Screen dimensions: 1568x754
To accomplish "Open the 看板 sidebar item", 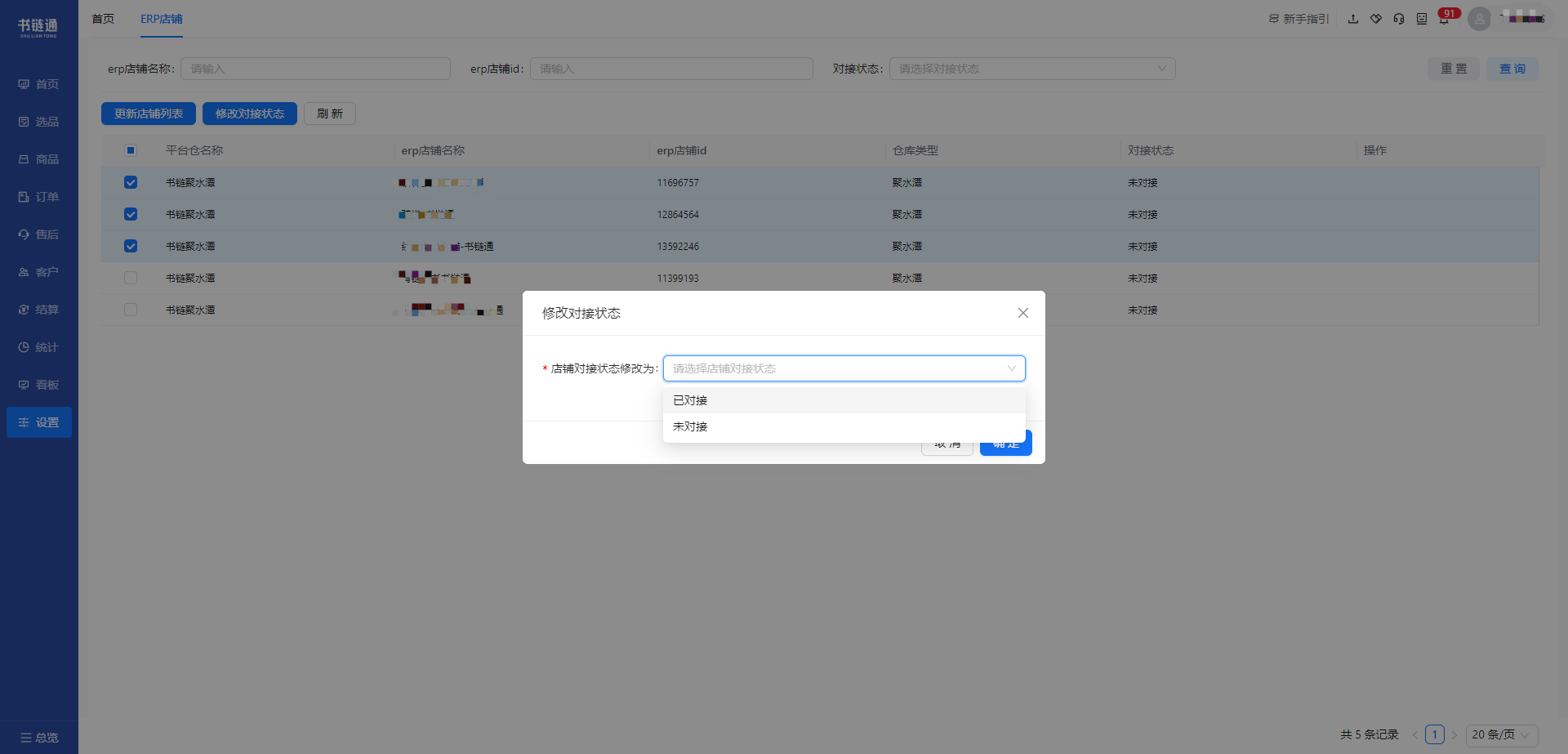I will [x=39, y=385].
